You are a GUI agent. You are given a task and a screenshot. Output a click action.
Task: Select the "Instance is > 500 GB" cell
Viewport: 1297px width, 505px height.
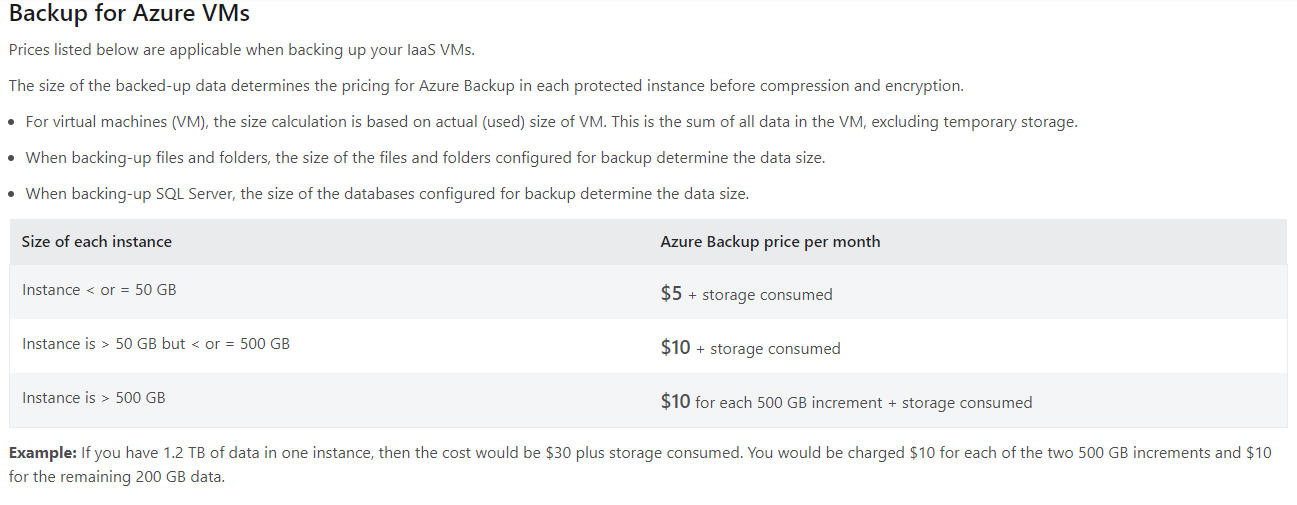pos(94,398)
